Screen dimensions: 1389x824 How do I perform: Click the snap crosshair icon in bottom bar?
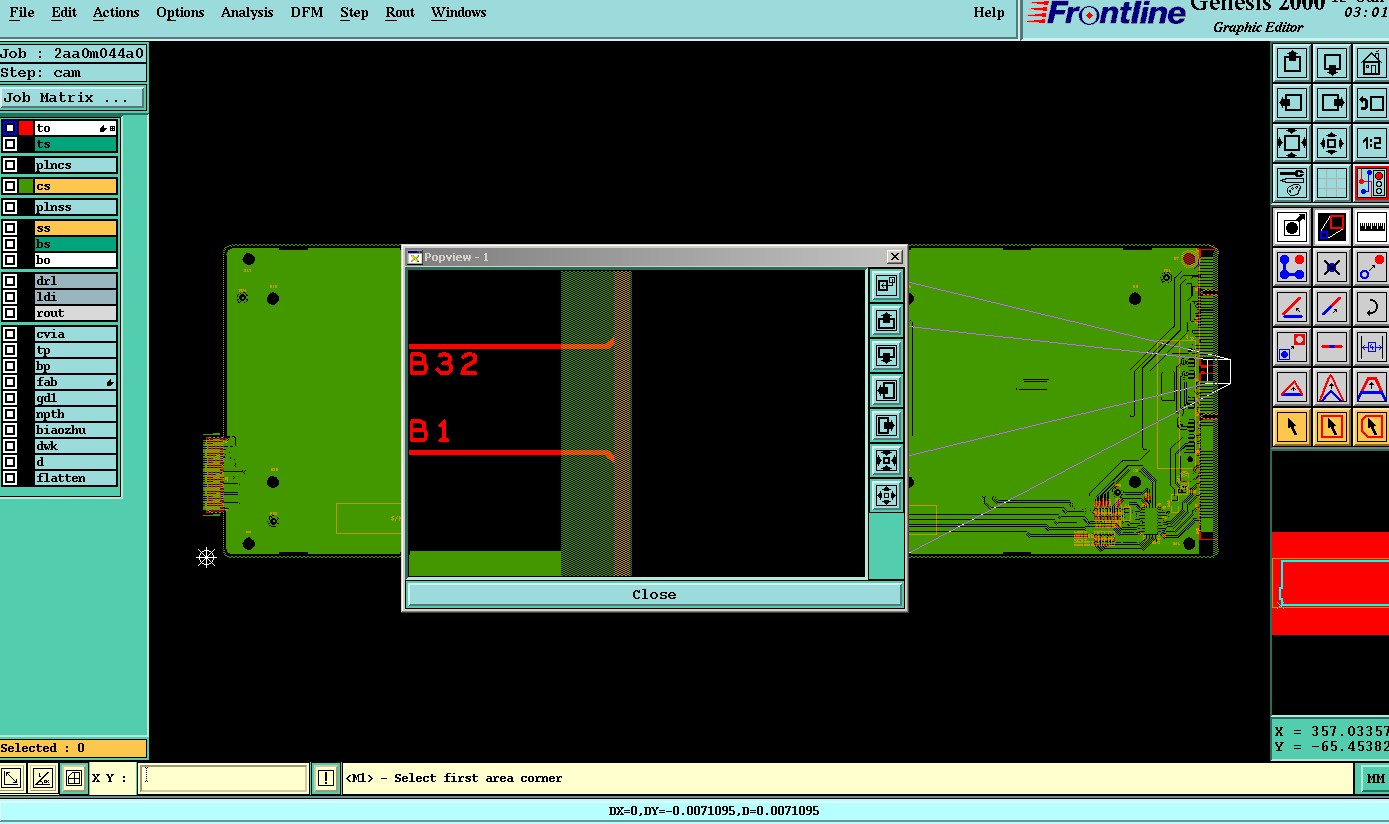pos(73,778)
